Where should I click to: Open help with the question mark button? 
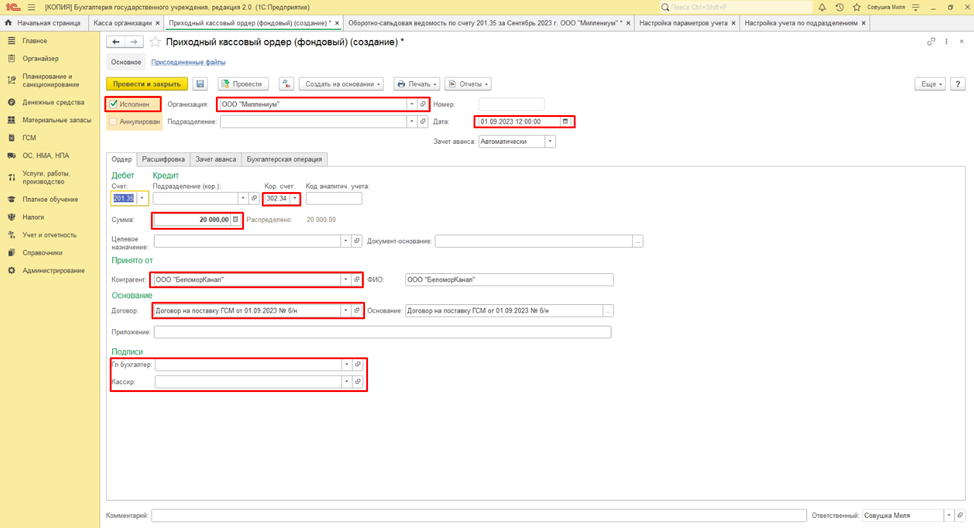click(x=958, y=84)
